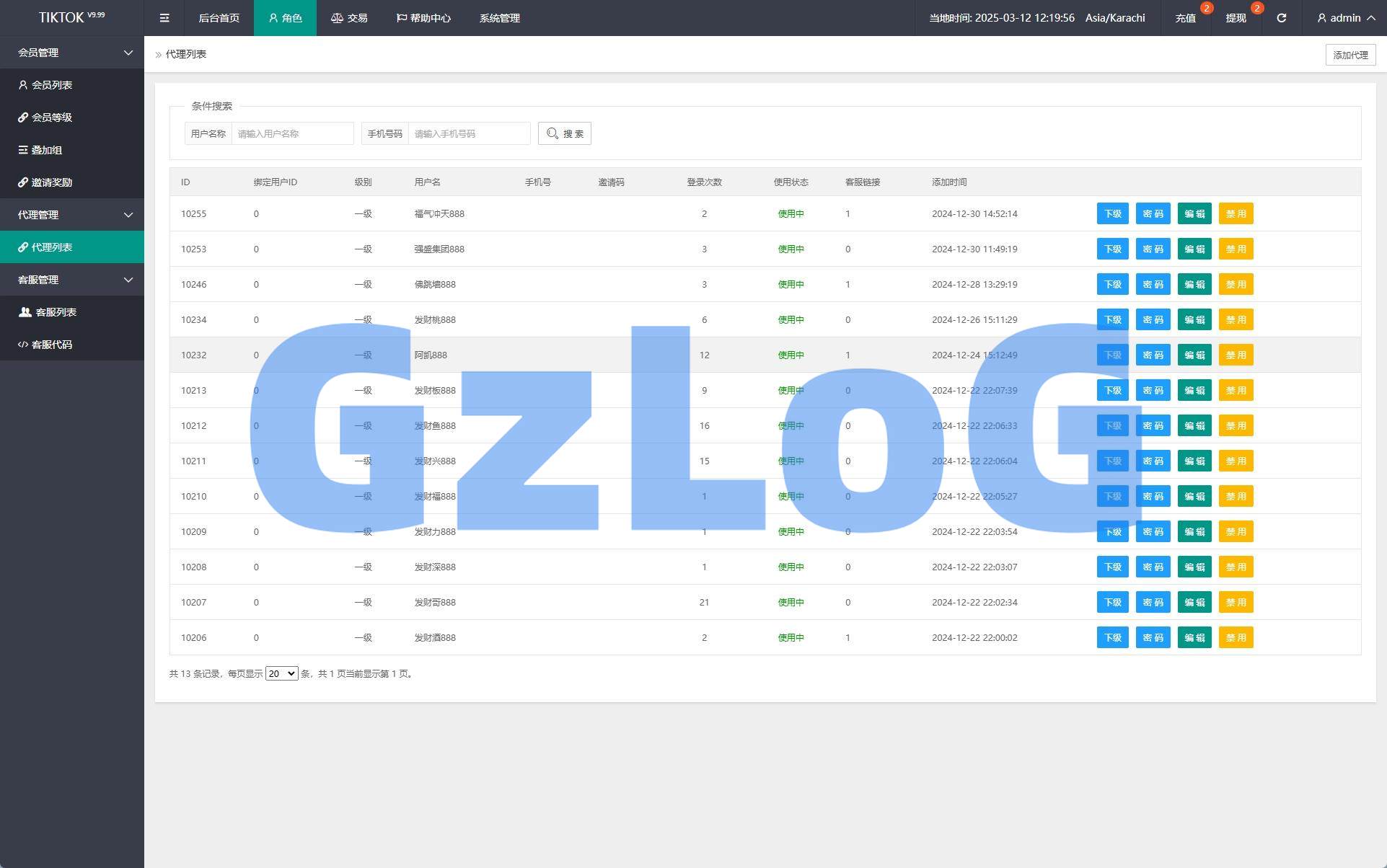Open 充值 notifications with badge
Screen dimensions: 1387x868
(x=1186, y=18)
